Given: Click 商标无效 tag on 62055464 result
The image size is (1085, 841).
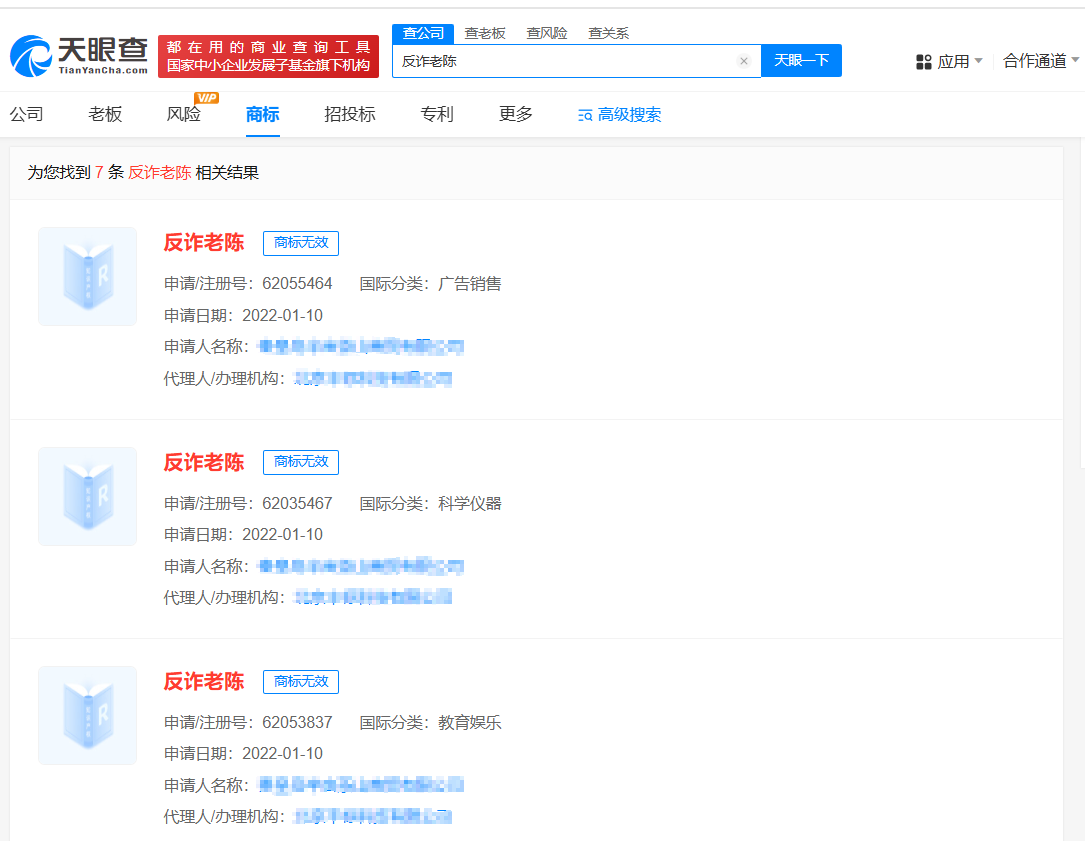Looking at the screenshot, I should (x=301, y=243).
